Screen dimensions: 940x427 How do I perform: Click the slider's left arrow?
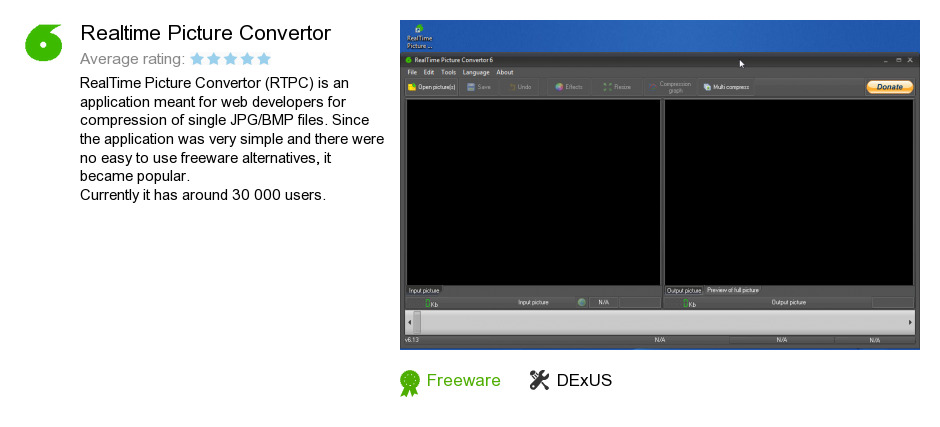409,322
